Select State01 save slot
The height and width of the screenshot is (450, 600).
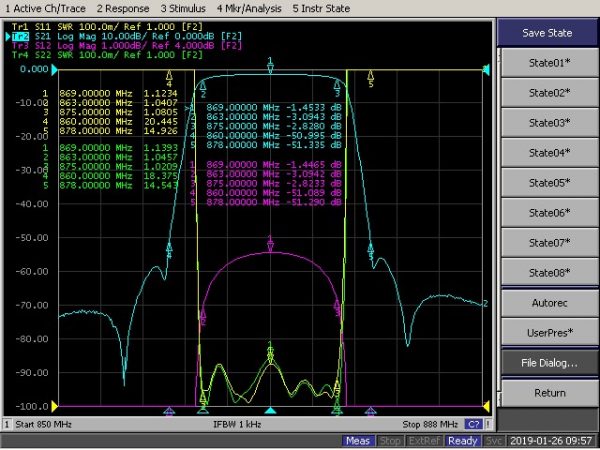(x=549, y=63)
